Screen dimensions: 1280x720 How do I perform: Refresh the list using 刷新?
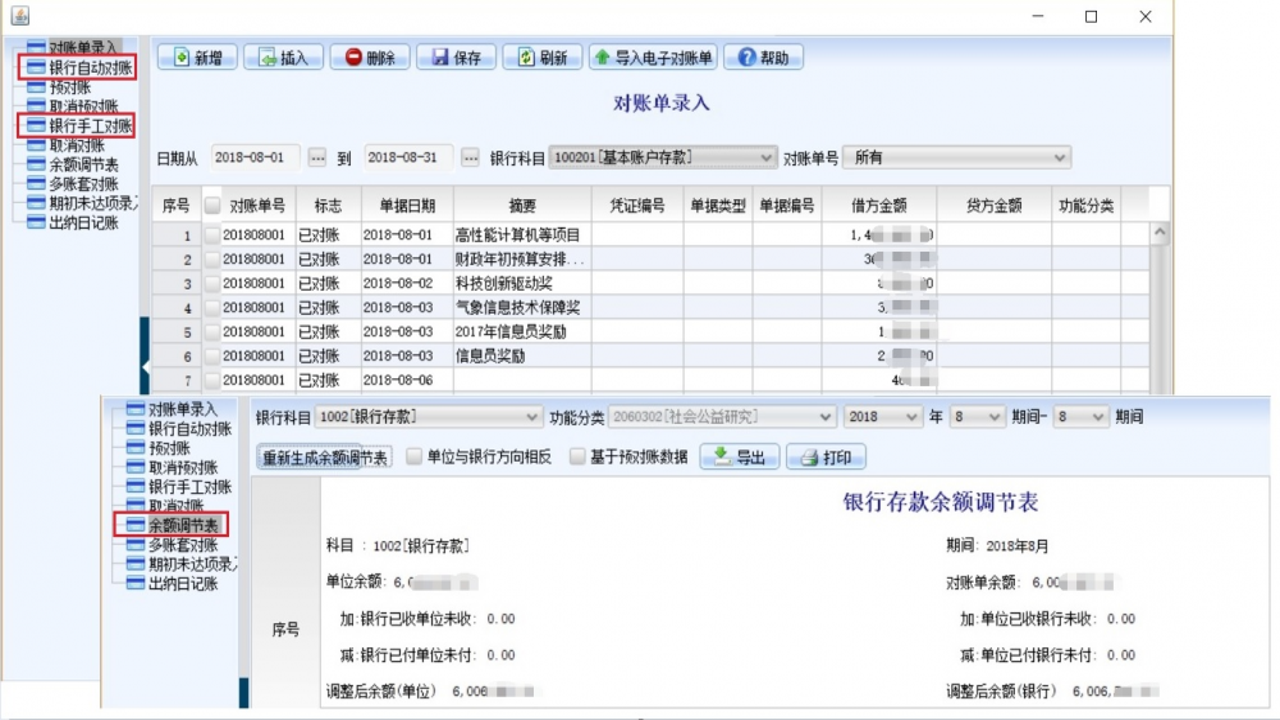(542, 58)
